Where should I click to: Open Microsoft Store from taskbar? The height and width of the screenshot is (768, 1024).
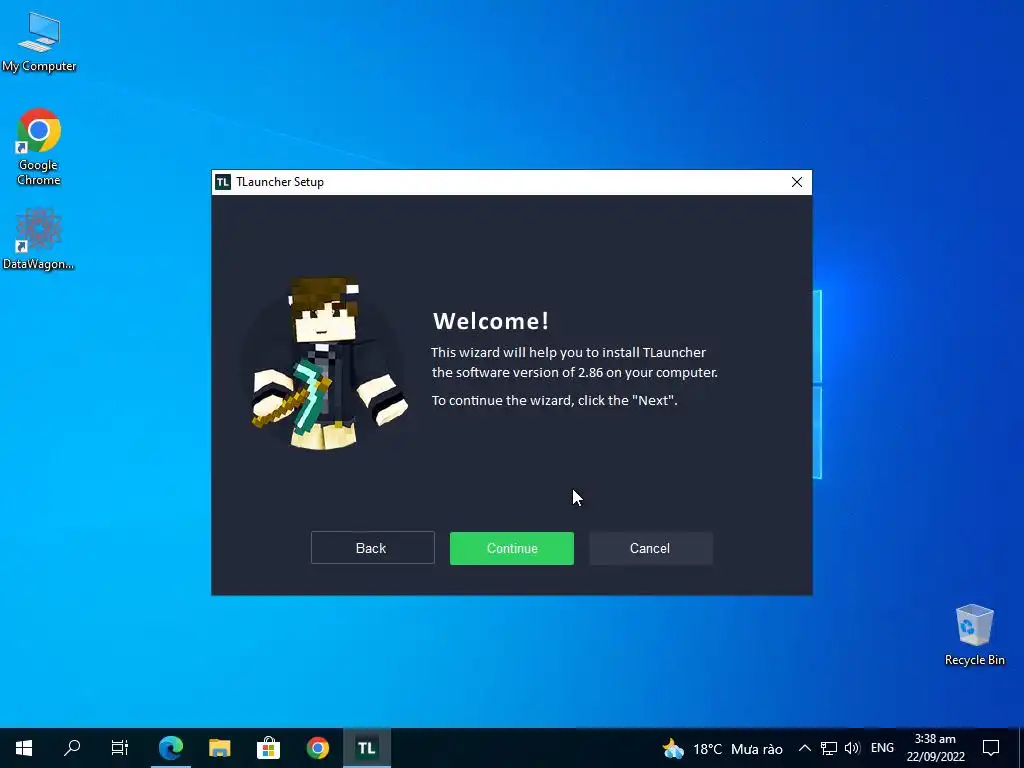[x=268, y=748]
